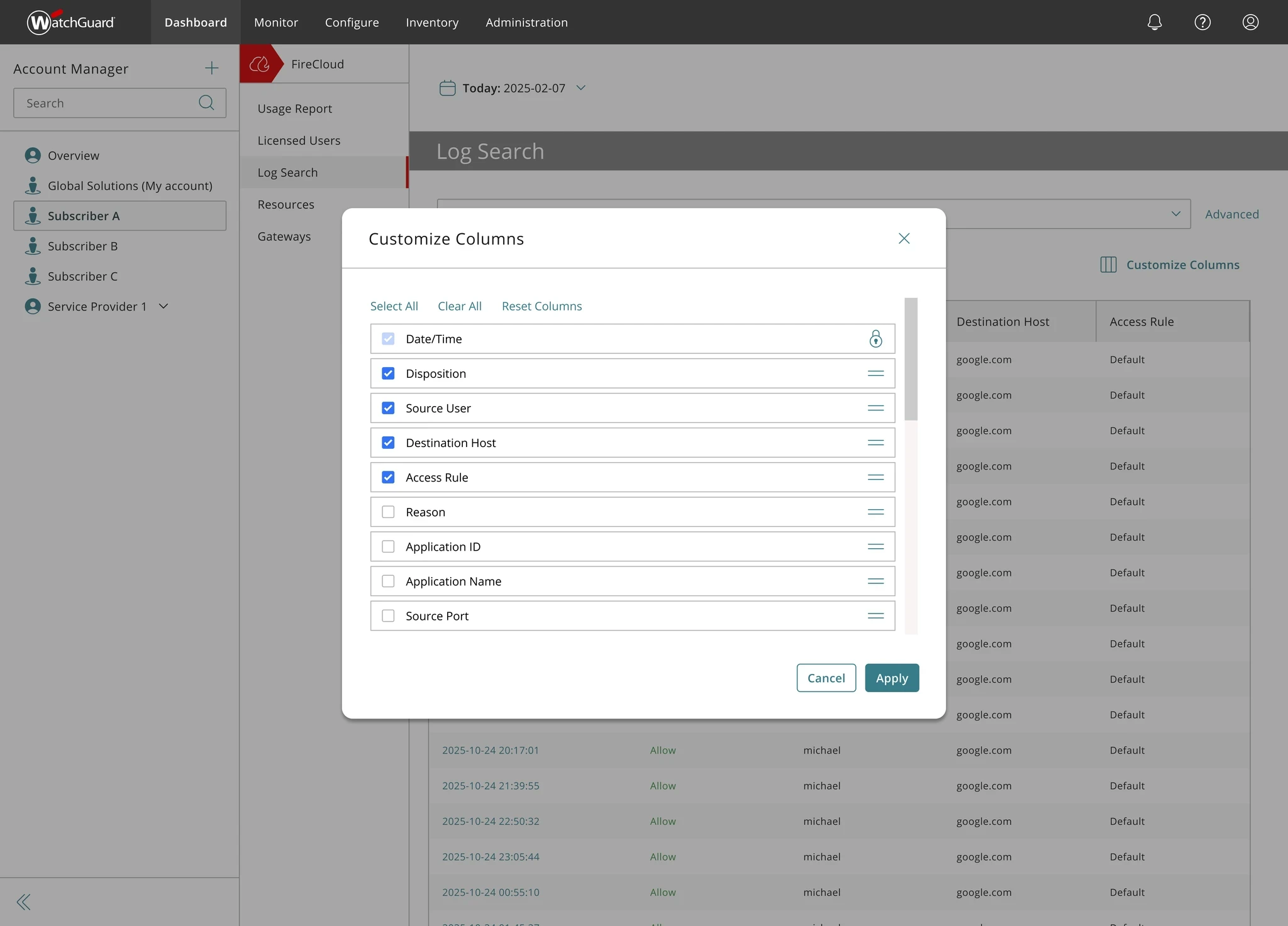Uncheck the Destination Host checkbox
This screenshot has height=926, width=1288.
point(388,443)
